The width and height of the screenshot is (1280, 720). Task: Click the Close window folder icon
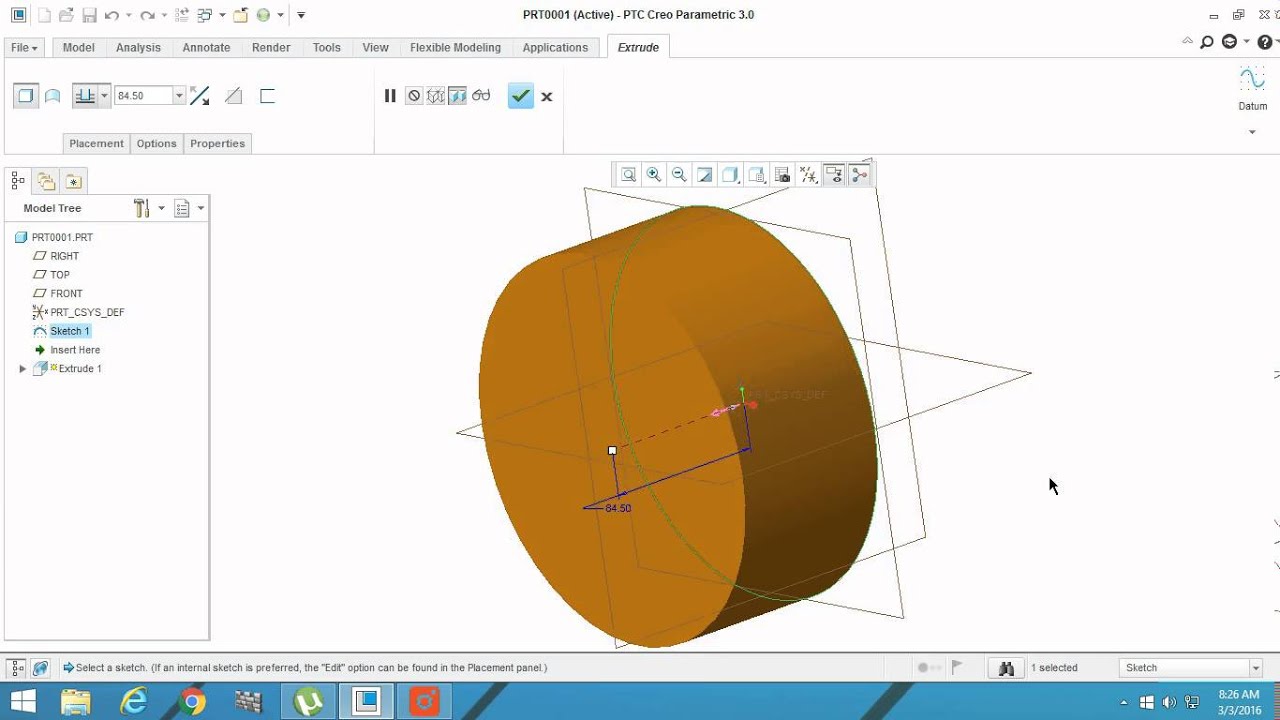point(240,15)
